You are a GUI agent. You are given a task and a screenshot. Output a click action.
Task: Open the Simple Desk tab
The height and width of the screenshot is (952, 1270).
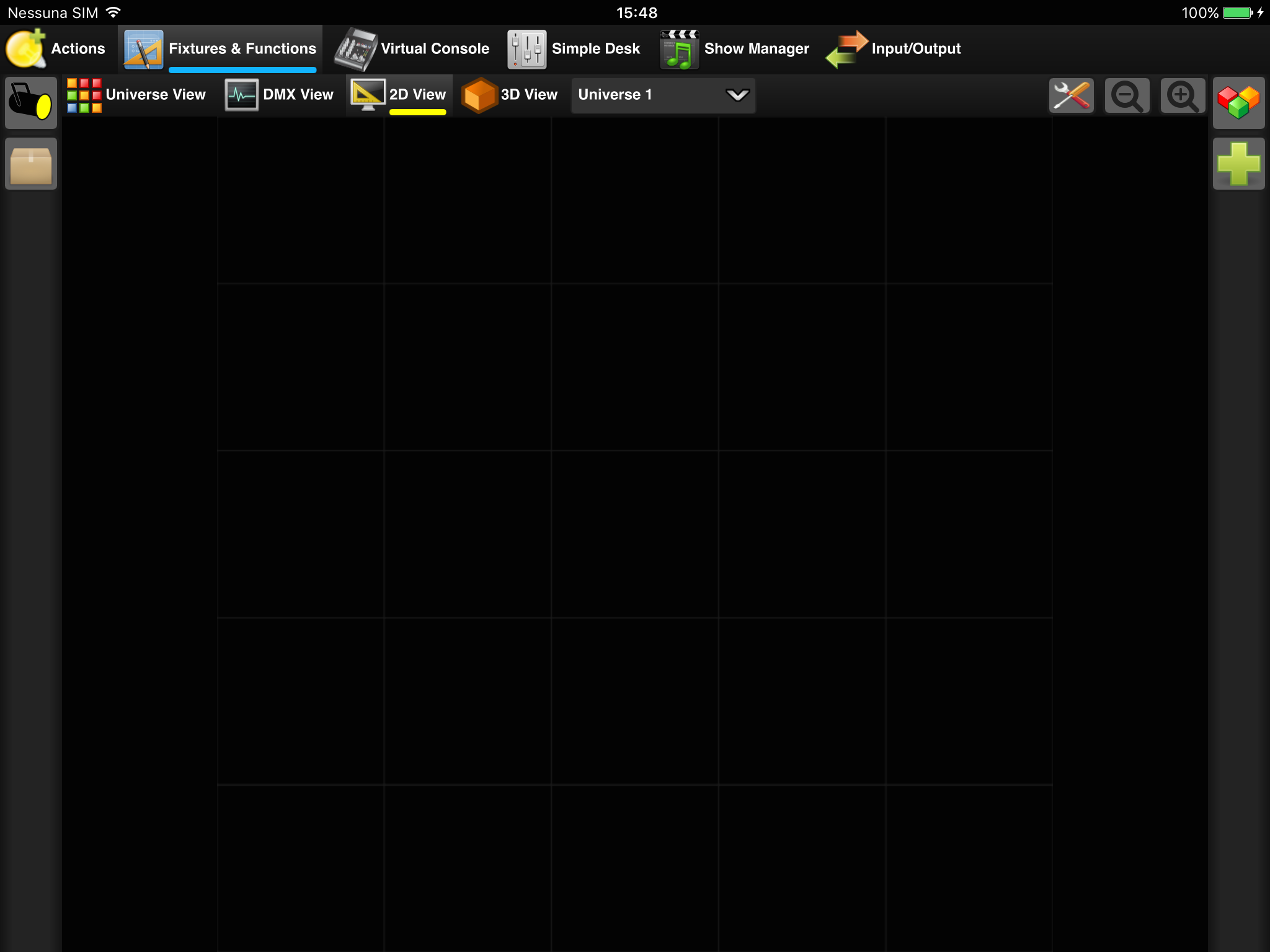point(574,49)
